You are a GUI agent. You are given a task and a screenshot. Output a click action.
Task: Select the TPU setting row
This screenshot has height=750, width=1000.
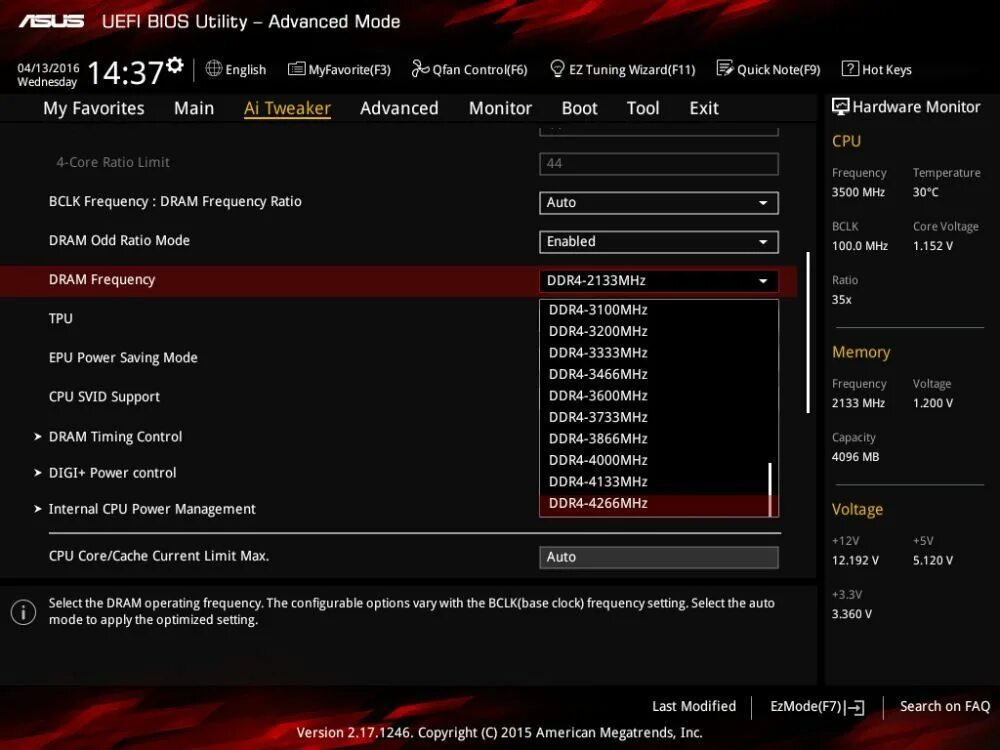coord(61,319)
